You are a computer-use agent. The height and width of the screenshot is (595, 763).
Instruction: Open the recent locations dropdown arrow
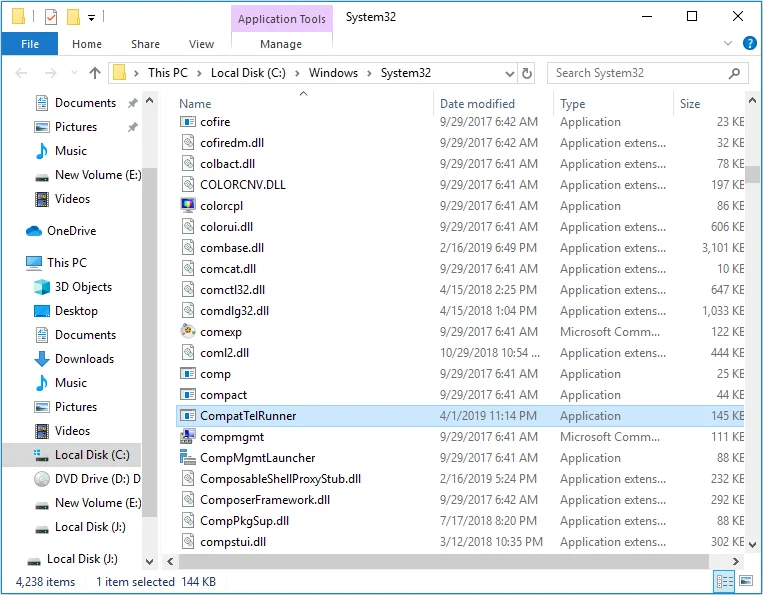(74, 73)
